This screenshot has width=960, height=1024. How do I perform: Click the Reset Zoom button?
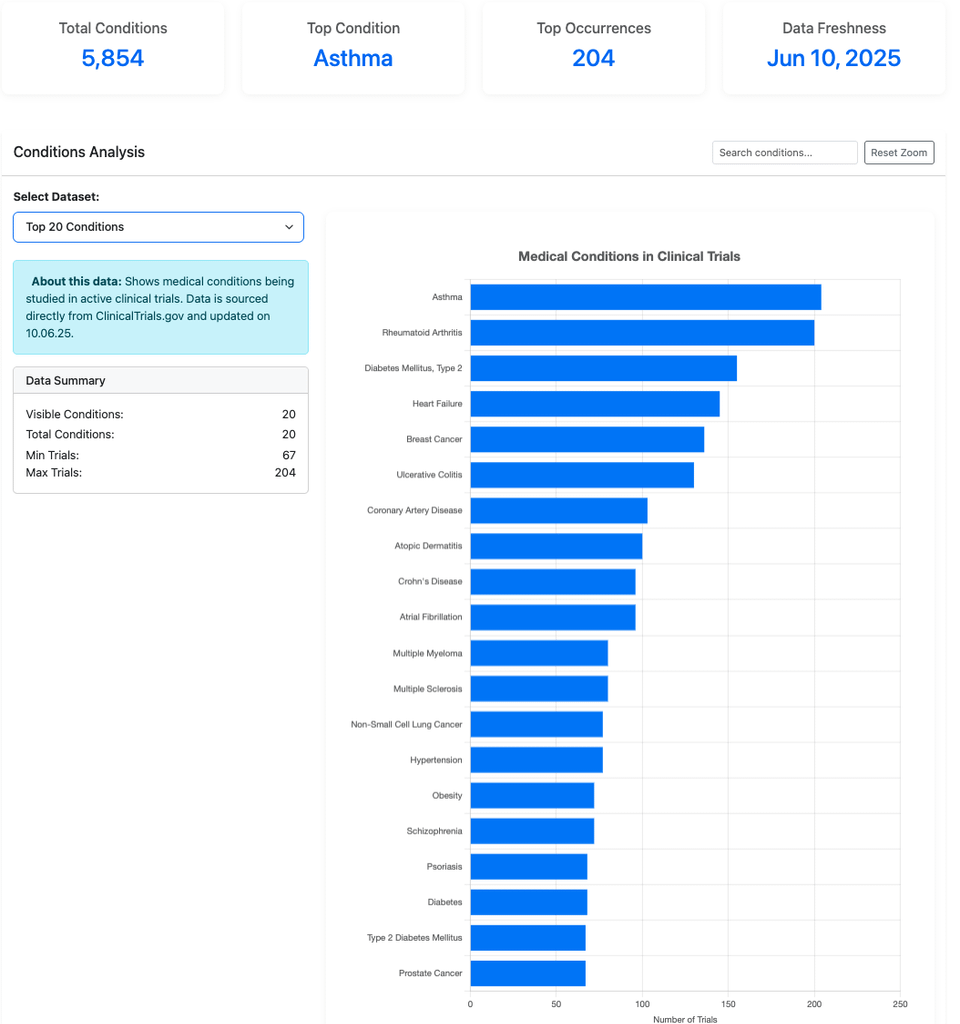[x=898, y=152]
